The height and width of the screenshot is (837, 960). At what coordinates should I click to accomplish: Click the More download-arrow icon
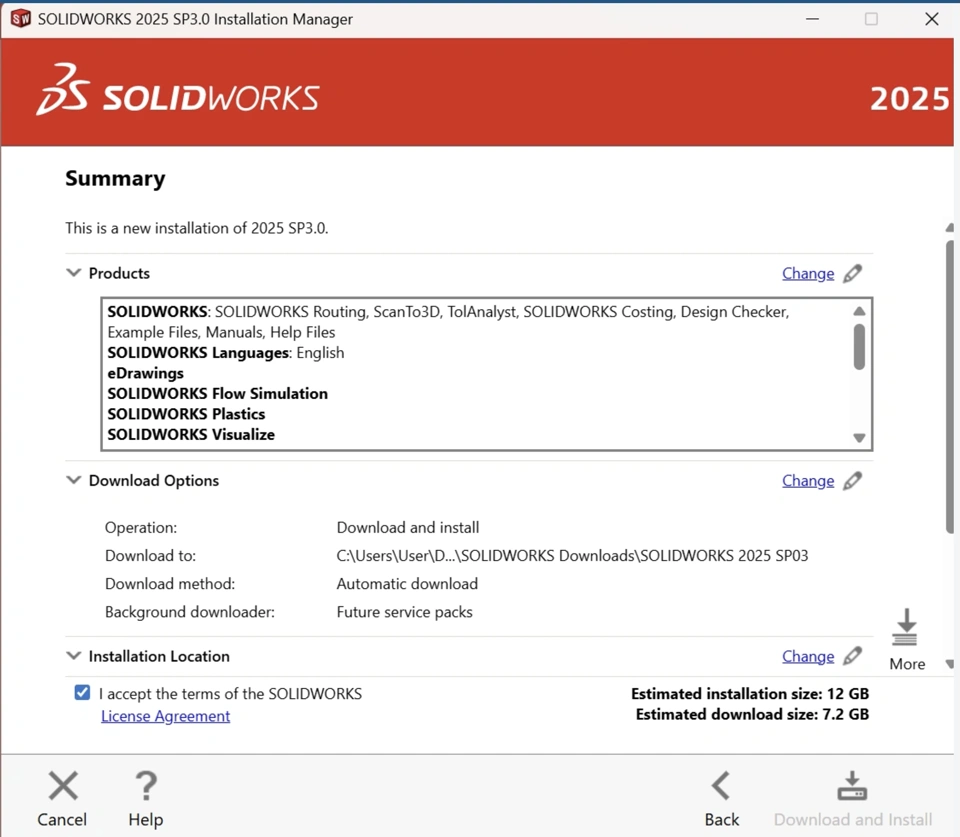pyautogui.click(x=905, y=628)
